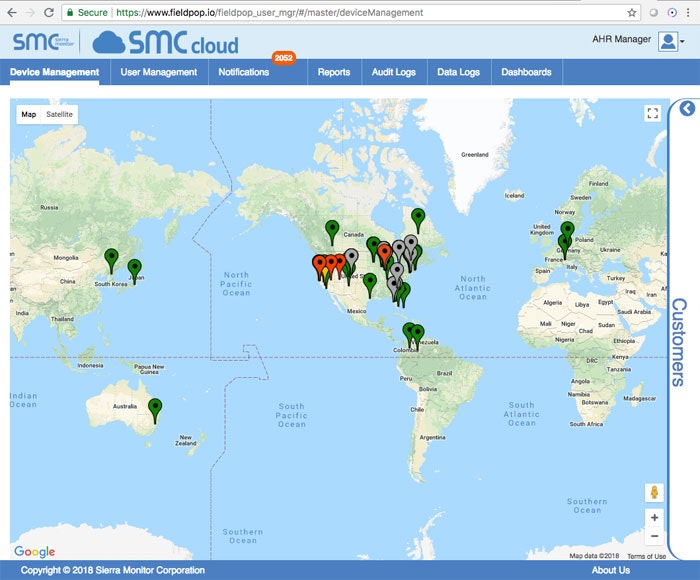Viewport: 700px width, 580px height.
Task: Click the SMC Sierra Monitor logo
Action: point(43,42)
